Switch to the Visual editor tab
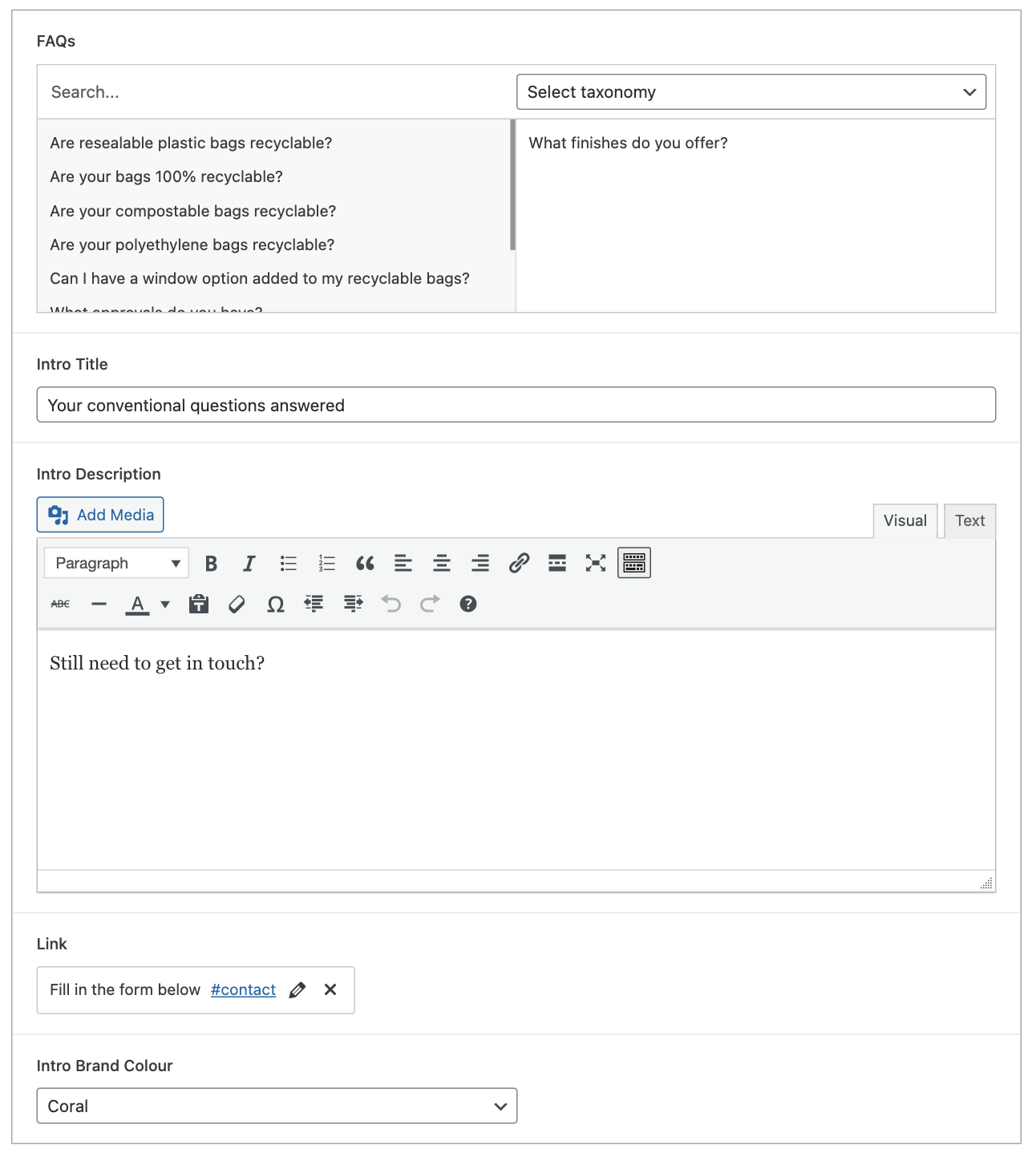The image size is (1036, 1161). click(905, 521)
